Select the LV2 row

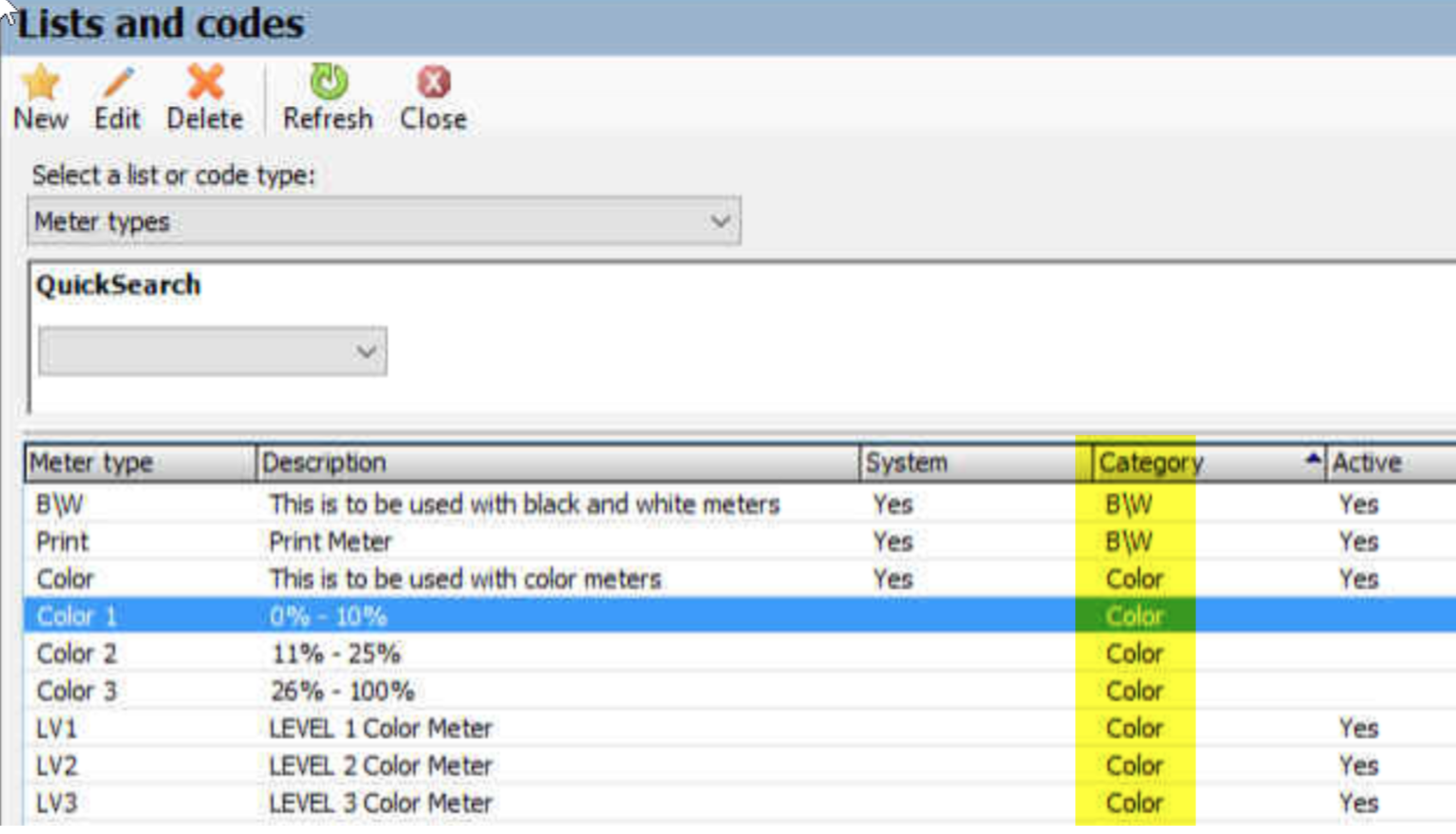(740, 766)
